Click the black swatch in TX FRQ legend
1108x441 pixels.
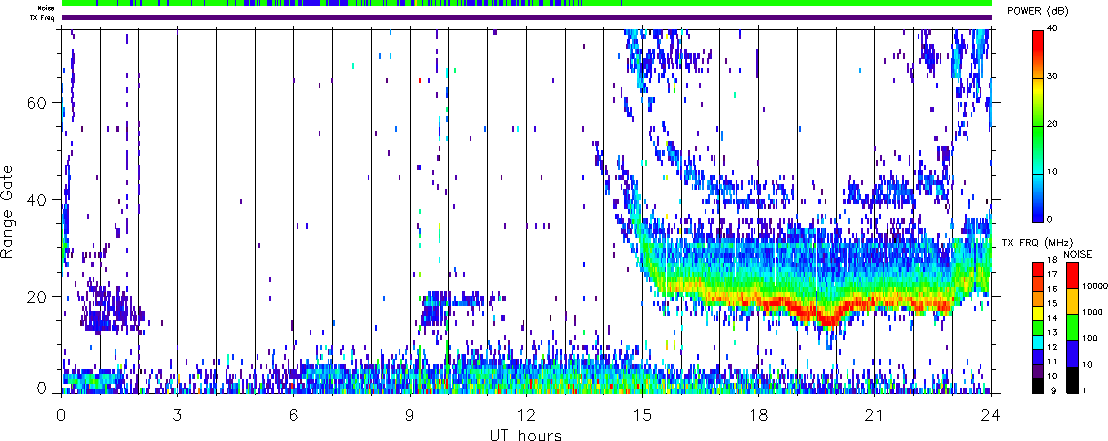[1038, 386]
